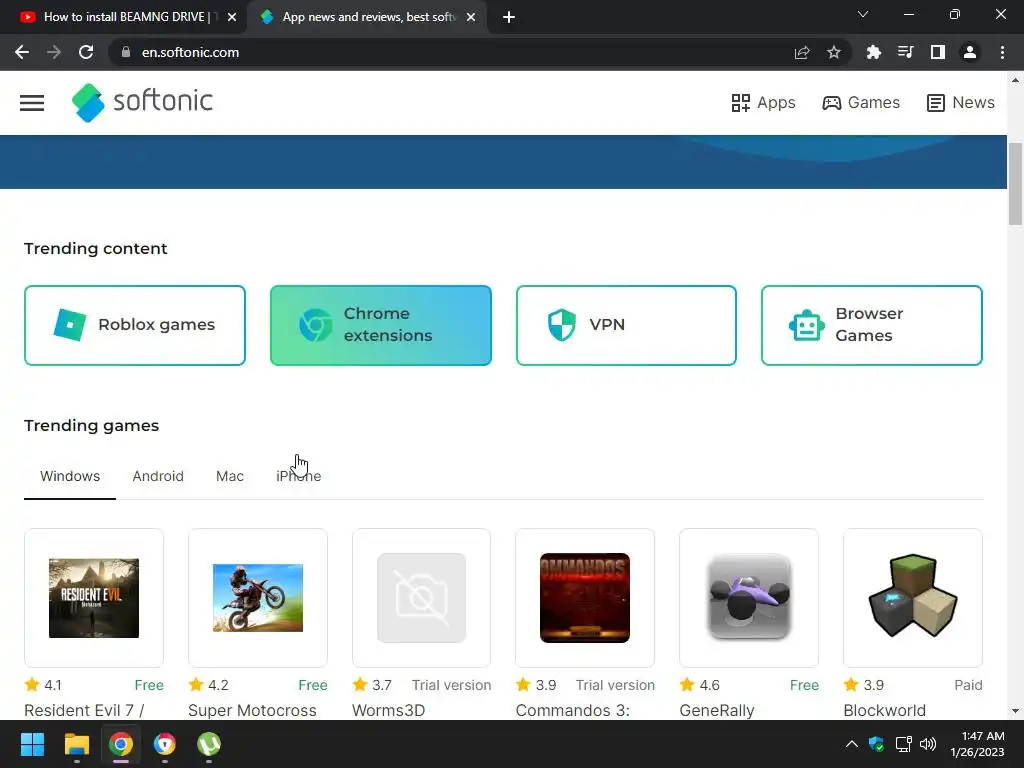Screen dimensions: 1024x768
Task: Open File Explorer from the taskbar
Action: tap(76, 744)
